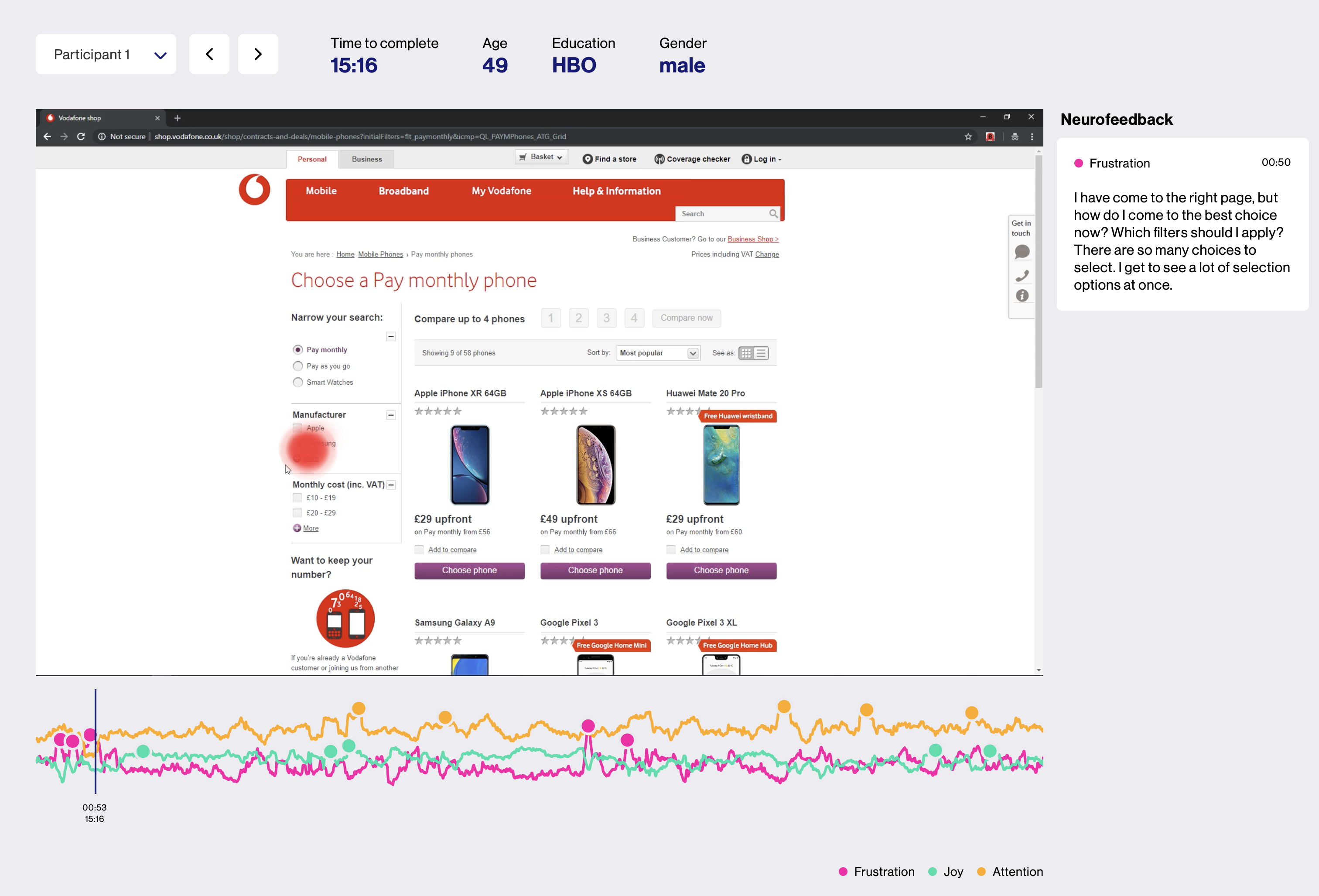Click the highest Attention marker near timeline start

point(359,708)
